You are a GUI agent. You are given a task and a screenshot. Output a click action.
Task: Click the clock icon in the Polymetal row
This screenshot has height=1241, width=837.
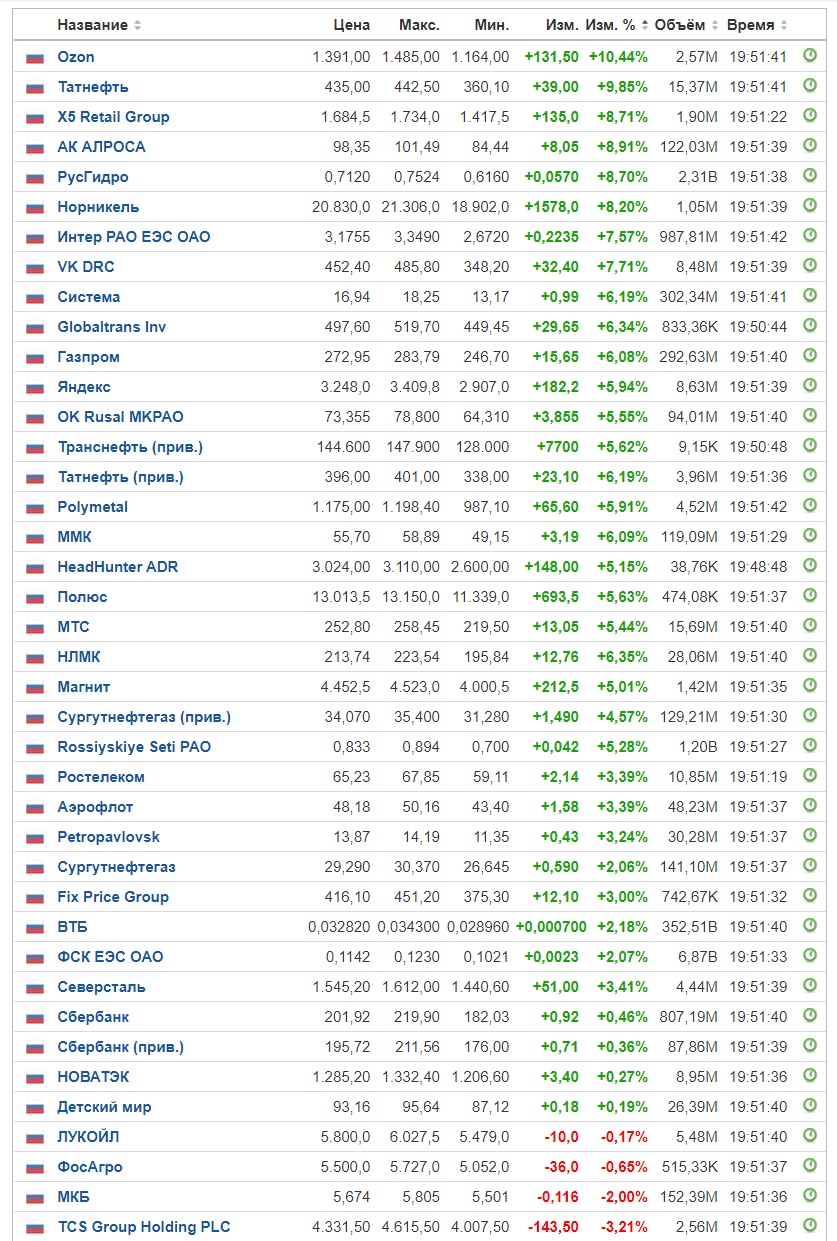point(810,506)
